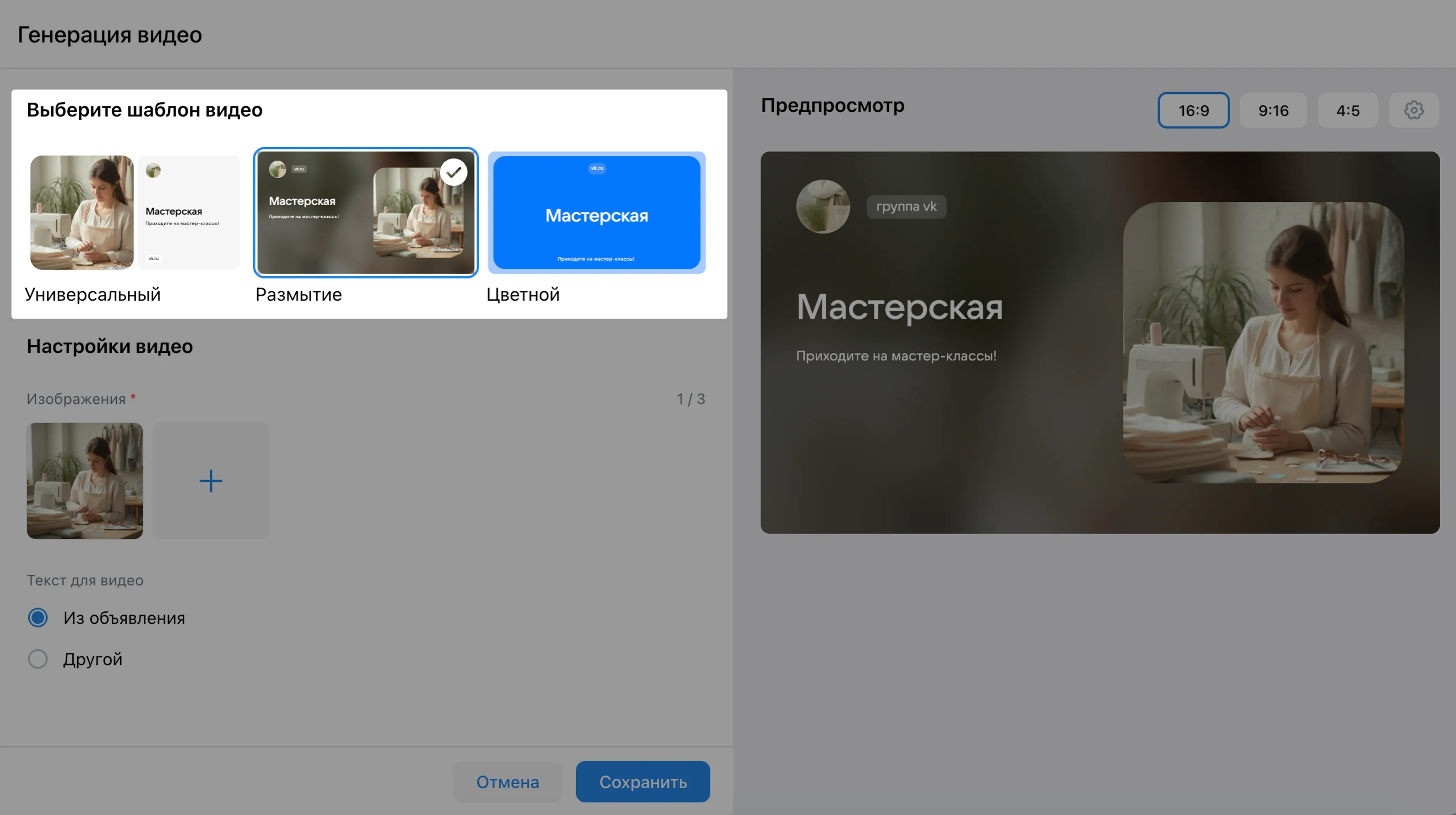Click the image counter 1 / 3
The image size is (1456, 815).
tap(691, 399)
